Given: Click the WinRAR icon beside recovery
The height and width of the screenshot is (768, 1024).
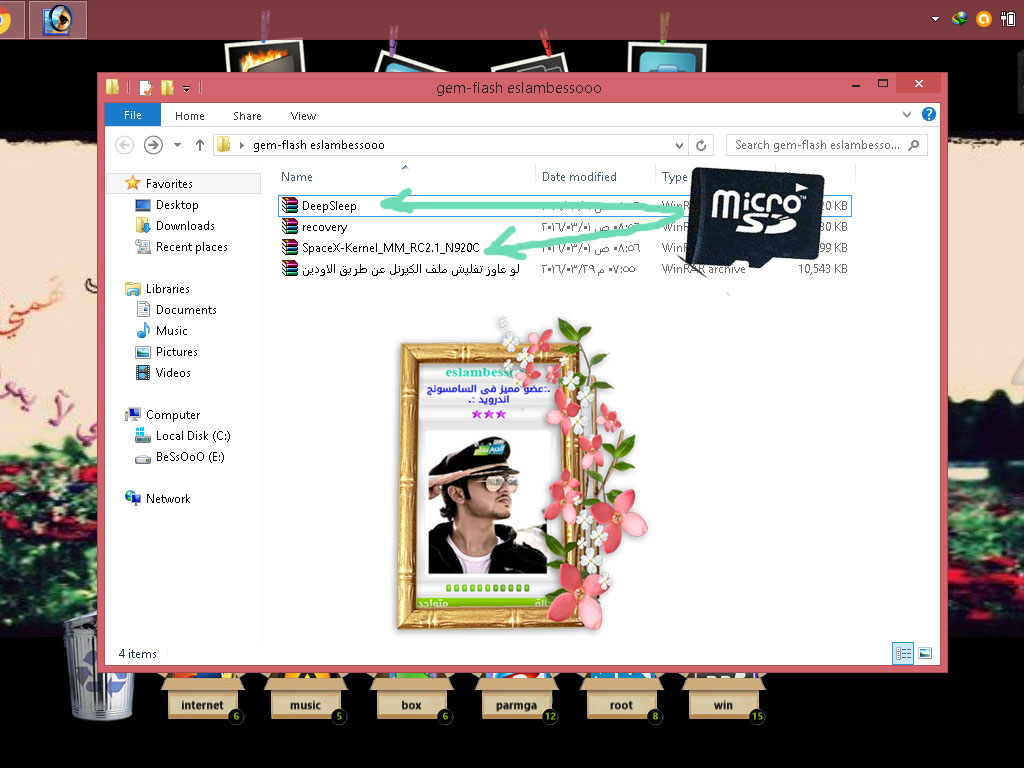Looking at the screenshot, I should pos(290,227).
